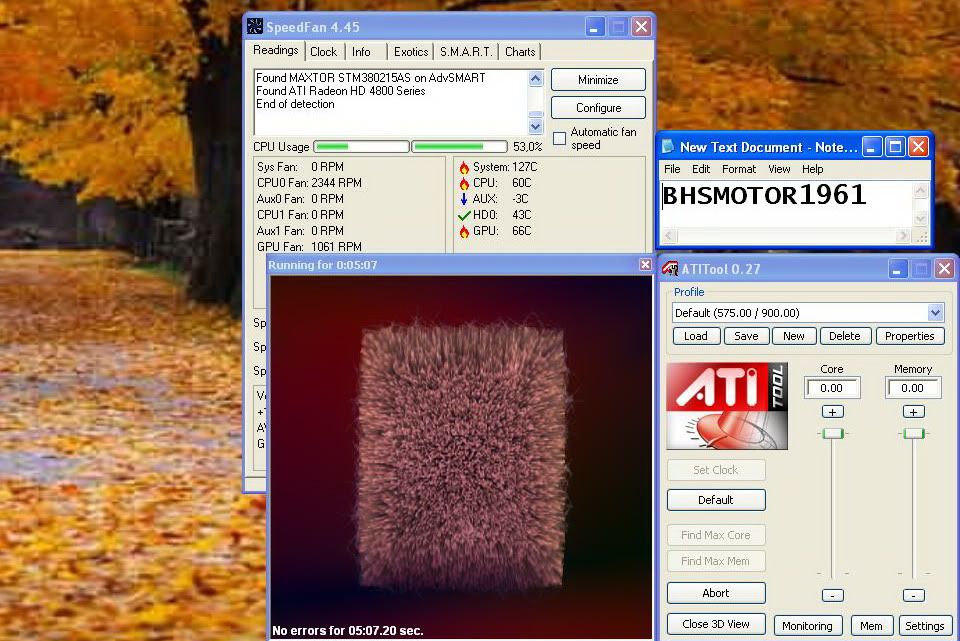
Task: Click the SpeedFan log scrollbar down arrow
Action: click(x=535, y=126)
